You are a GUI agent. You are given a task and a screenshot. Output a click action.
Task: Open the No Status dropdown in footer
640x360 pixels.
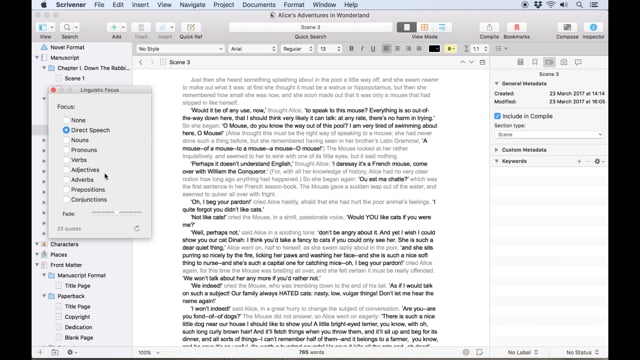tap(582, 352)
